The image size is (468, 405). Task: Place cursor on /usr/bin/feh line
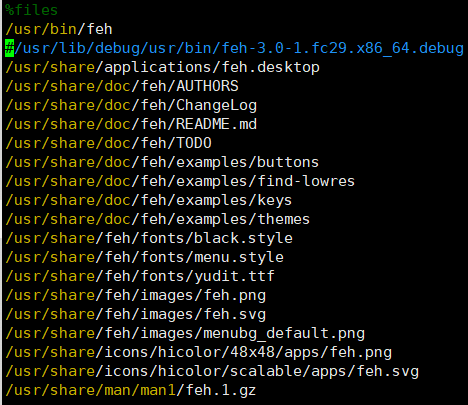(59, 29)
